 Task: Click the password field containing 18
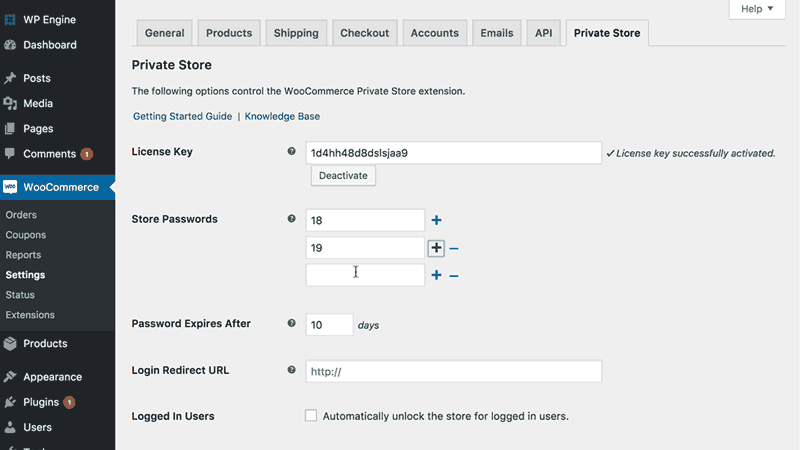(x=365, y=220)
